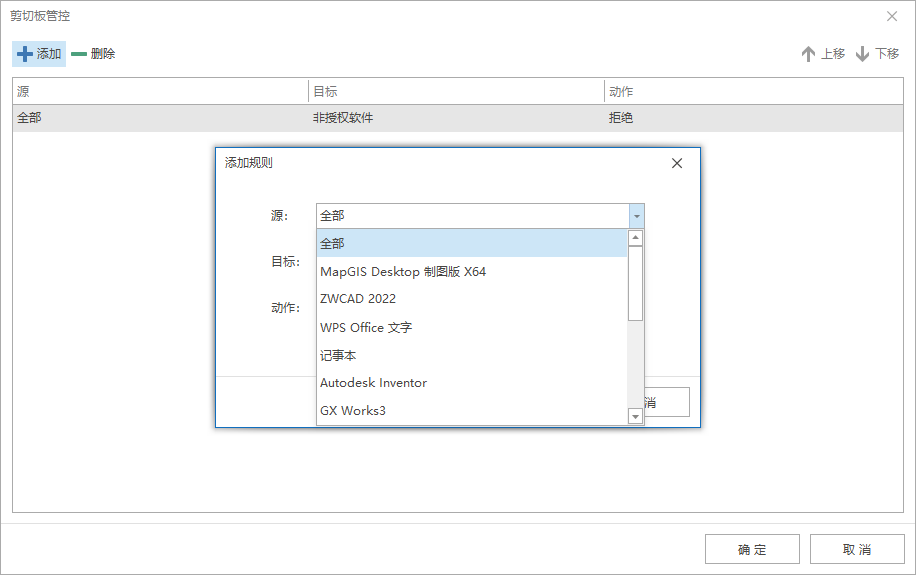Click the 源 combo box text field
The height and width of the screenshot is (575, 916).
pyautogui.click(x=473, y=216)
